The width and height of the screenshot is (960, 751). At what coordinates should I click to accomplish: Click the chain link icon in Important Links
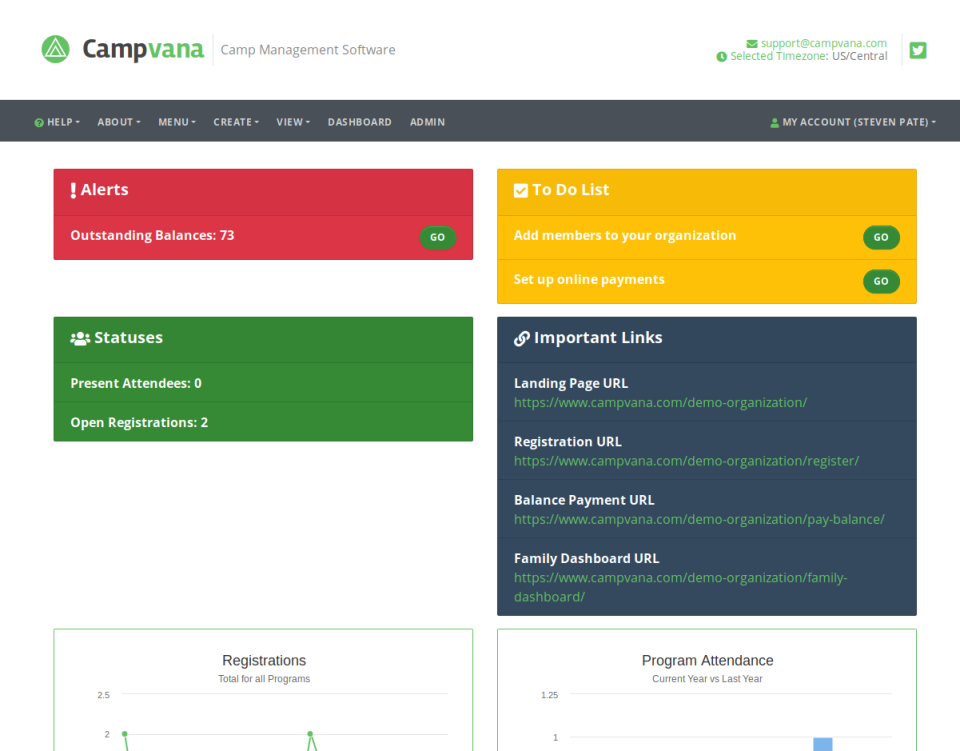(522, 338)
